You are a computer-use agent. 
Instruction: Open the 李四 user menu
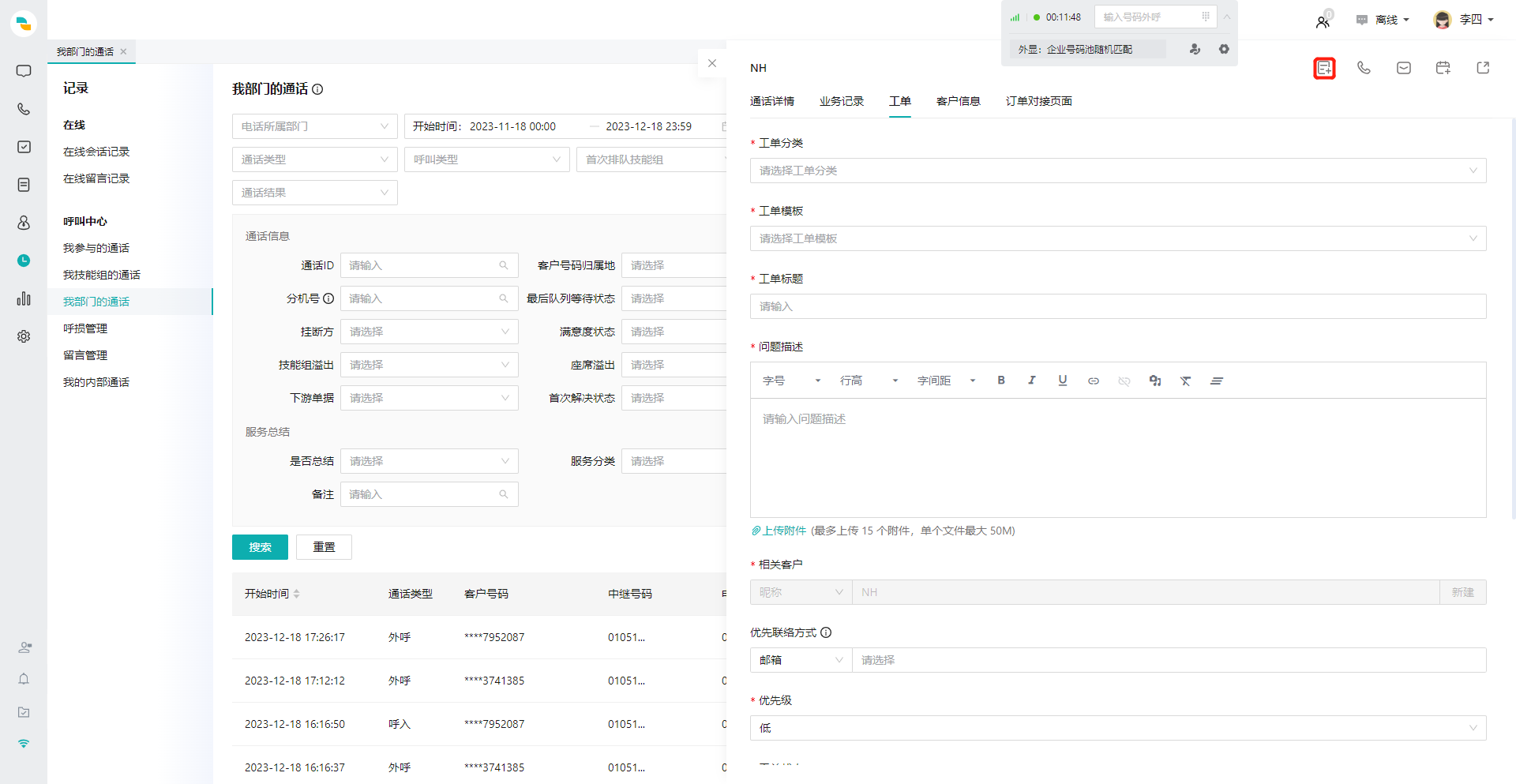pos(1465,20)
